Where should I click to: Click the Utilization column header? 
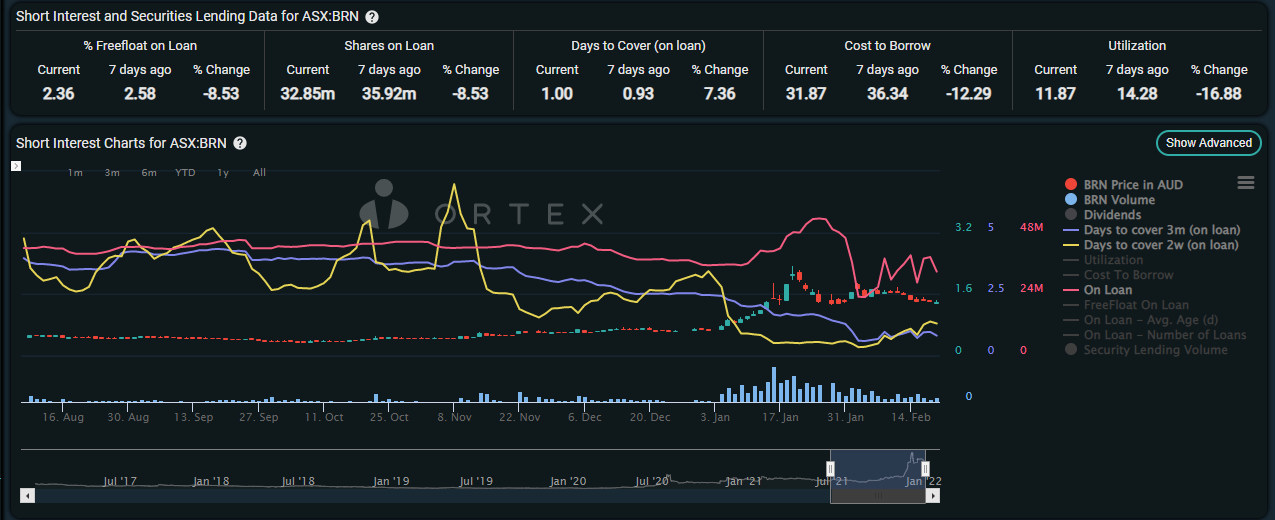click(1137, 46)
